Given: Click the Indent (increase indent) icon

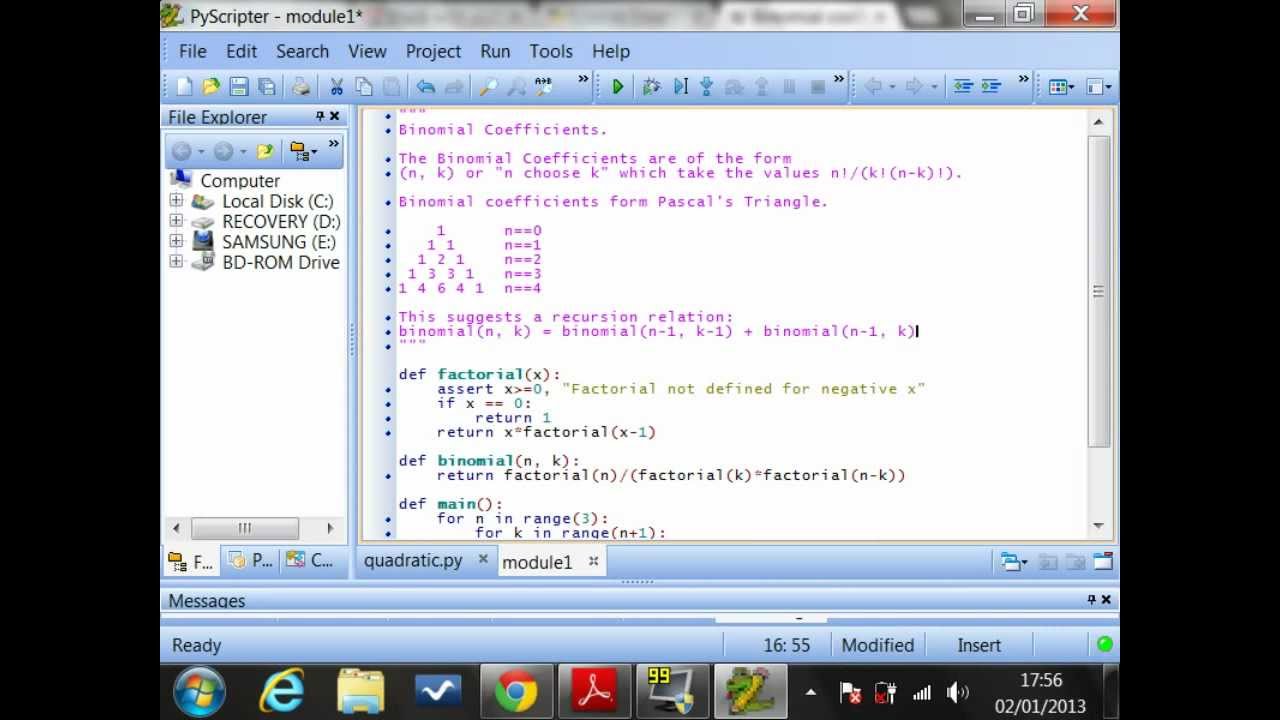Looking at the screenshot, I should [991, 87].
